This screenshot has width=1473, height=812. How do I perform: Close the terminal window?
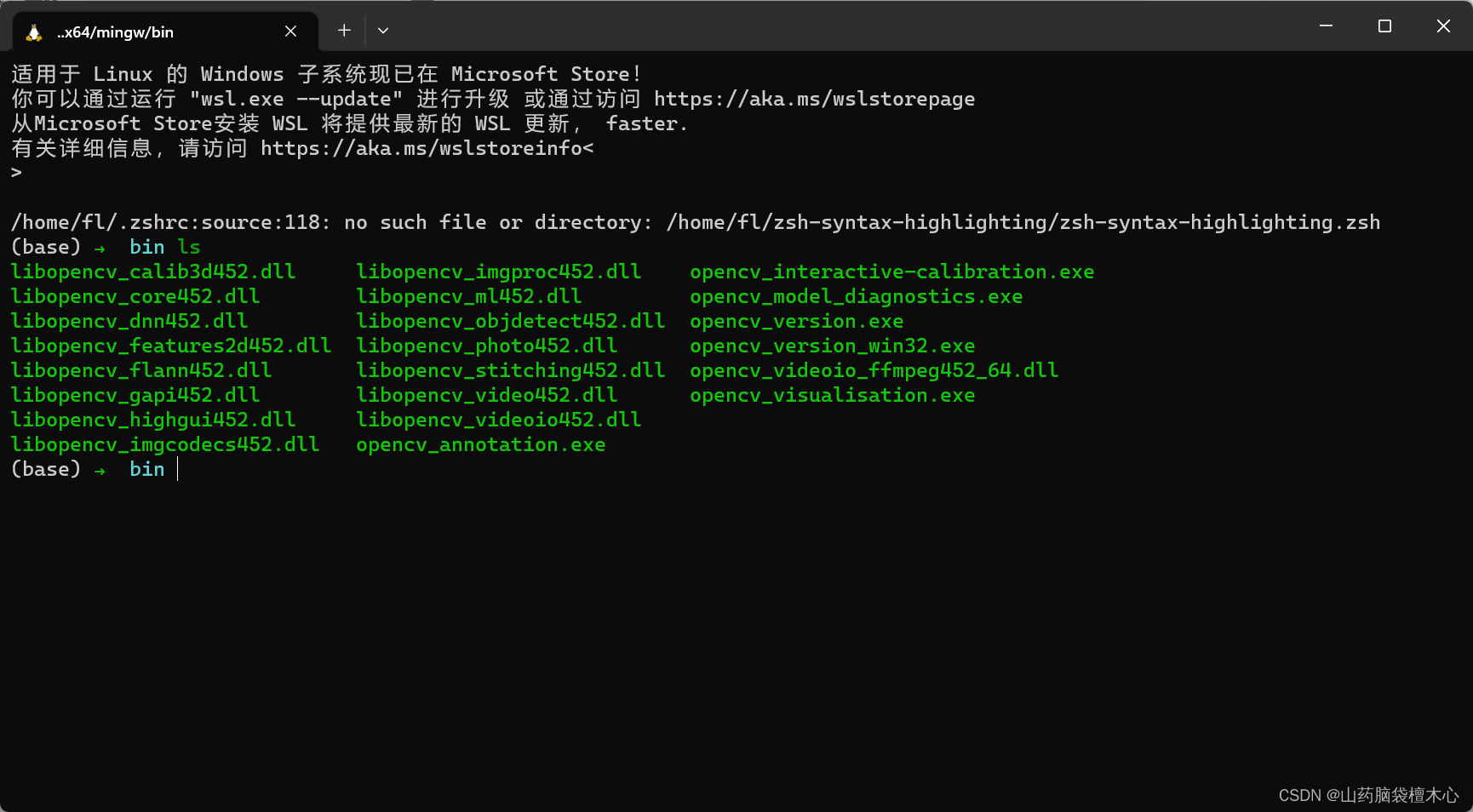(x=1443, y=26)
